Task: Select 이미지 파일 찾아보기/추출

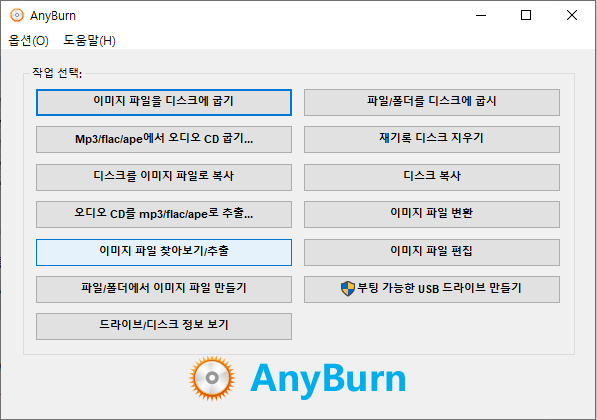Action: (x=164, y=252)
